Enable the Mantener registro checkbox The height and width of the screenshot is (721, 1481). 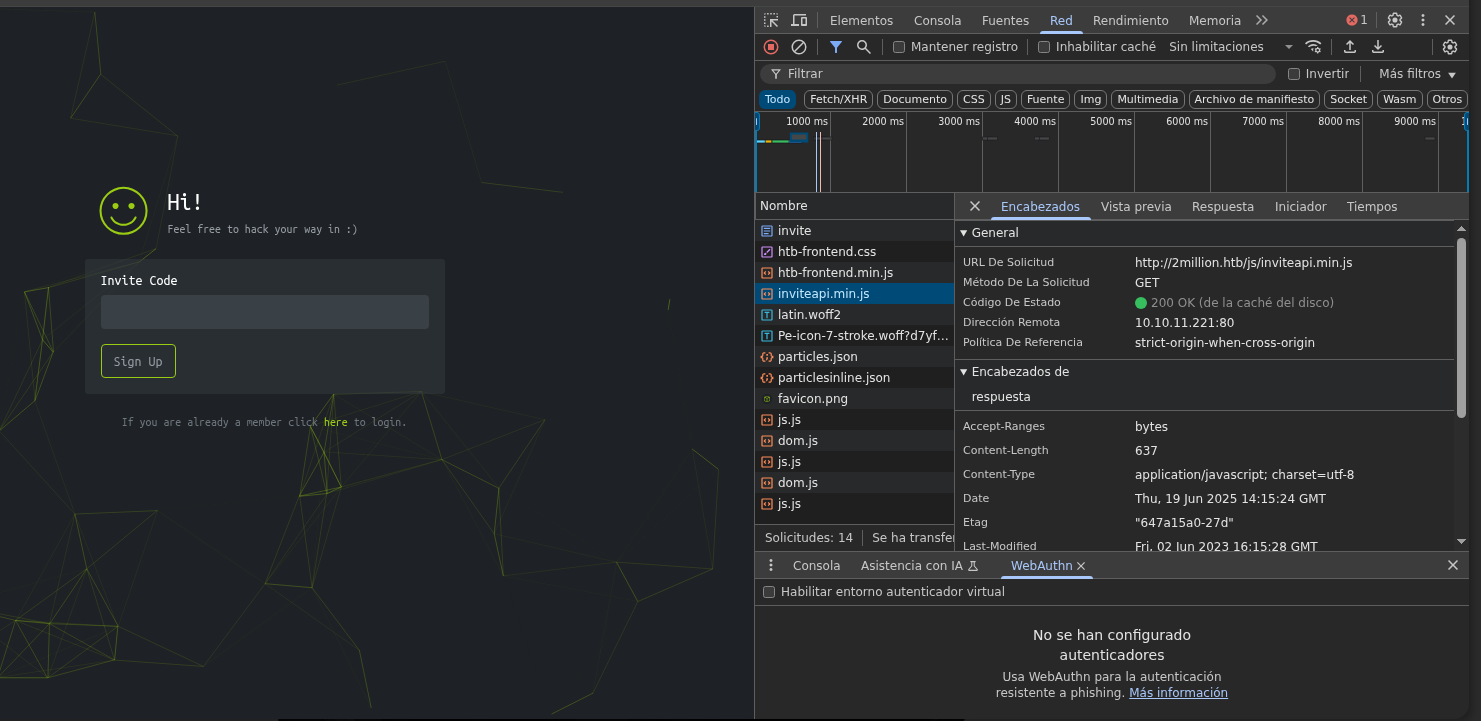(x=899, y=47)
